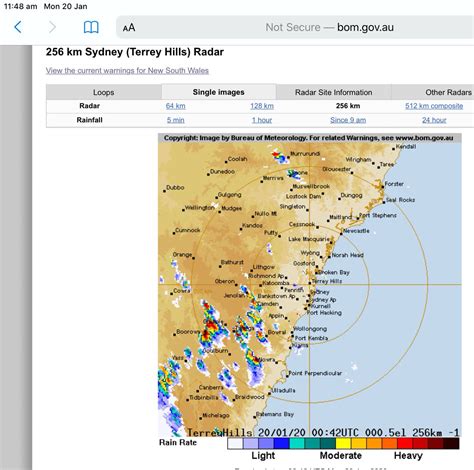Open the 512 km composite link
The height and width of the screenshot is (470, 474).
tap(434, 106)
